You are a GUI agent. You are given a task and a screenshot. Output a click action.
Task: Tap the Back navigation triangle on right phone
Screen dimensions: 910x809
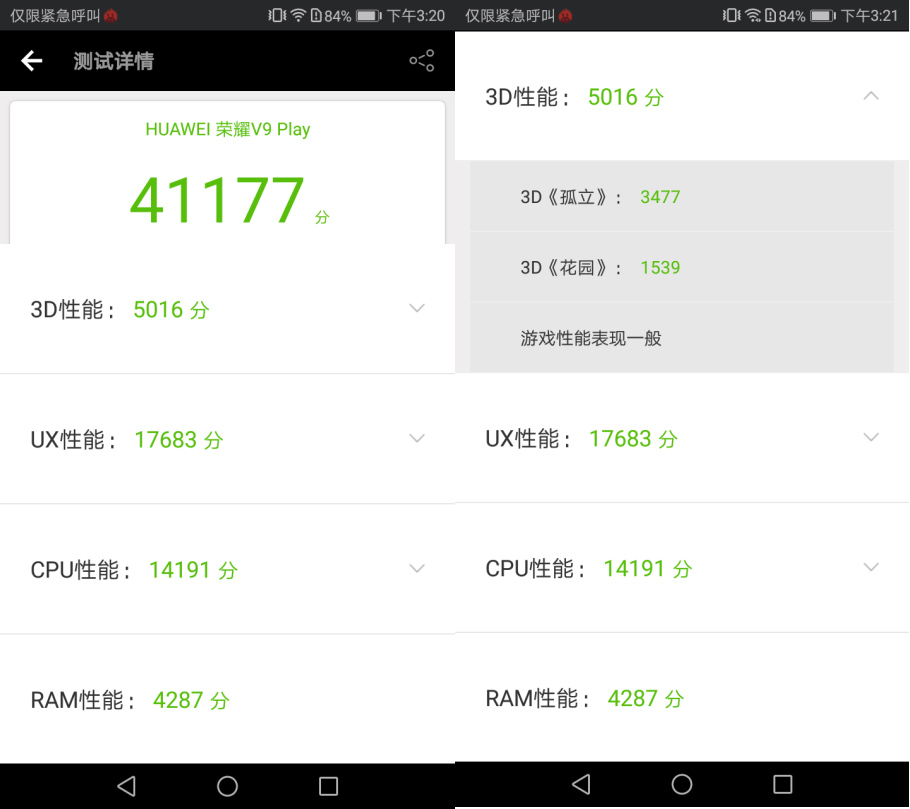[x=581, y=784]
